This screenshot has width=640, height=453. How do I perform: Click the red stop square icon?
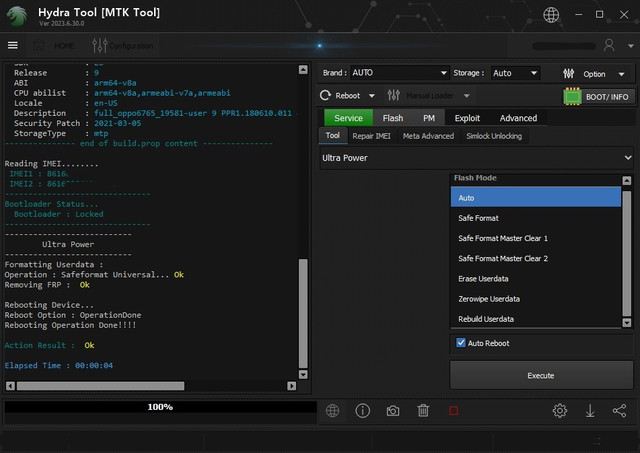click(x=453, y=411)
